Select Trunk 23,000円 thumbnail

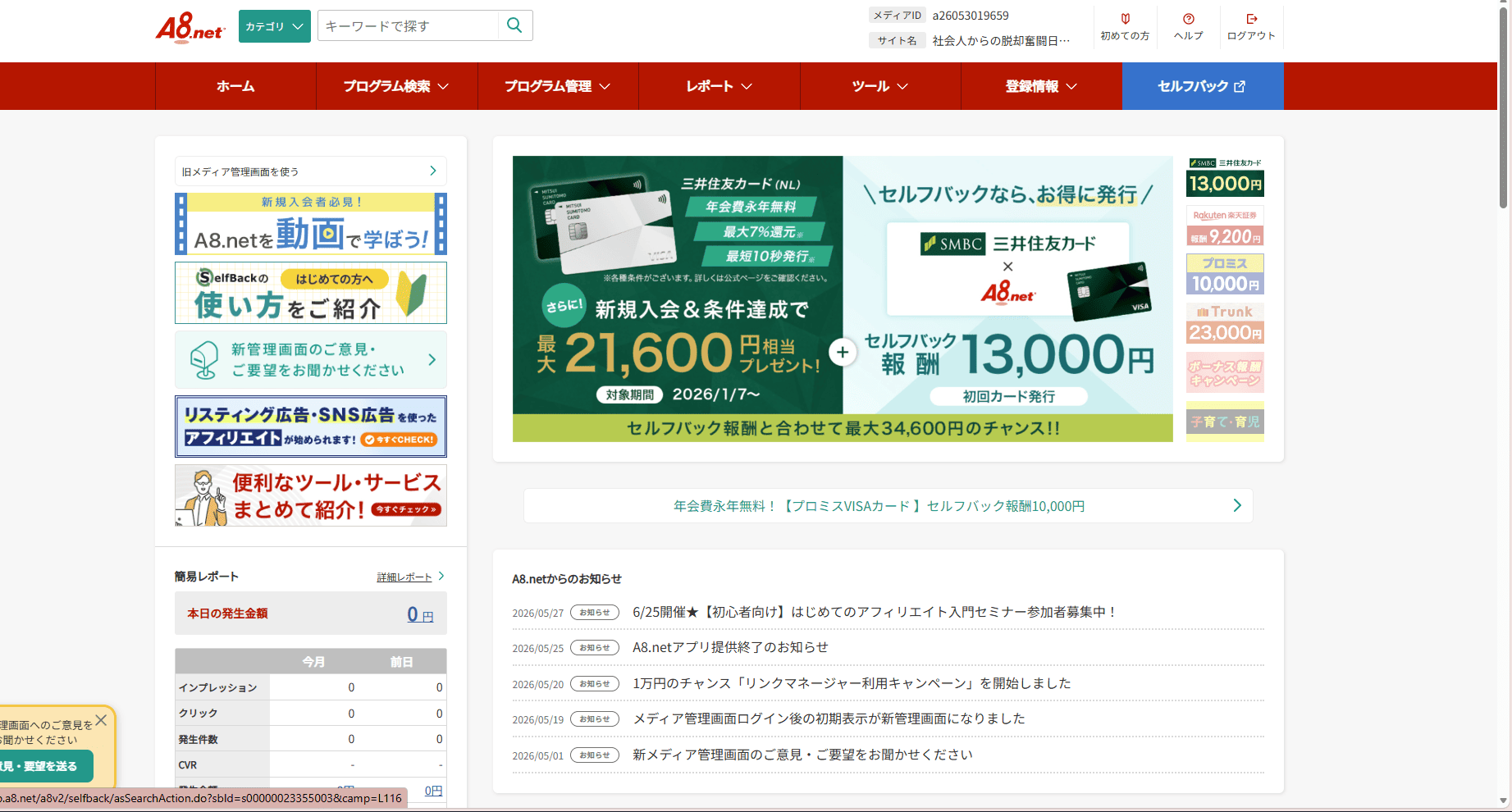coord(1225,323)
